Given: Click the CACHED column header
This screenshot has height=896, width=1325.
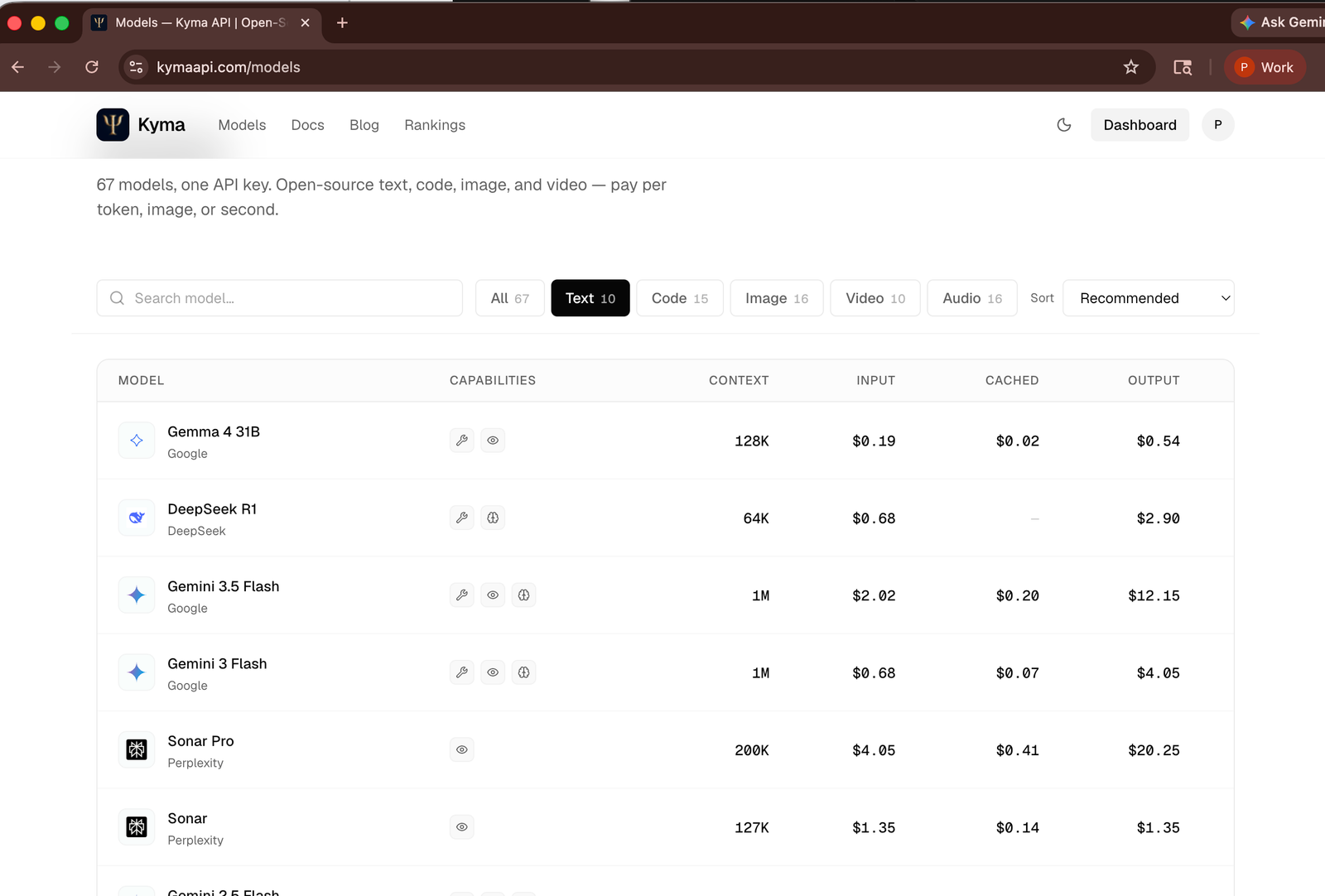Looking at the screenshot, I should tap(1011, 380).
